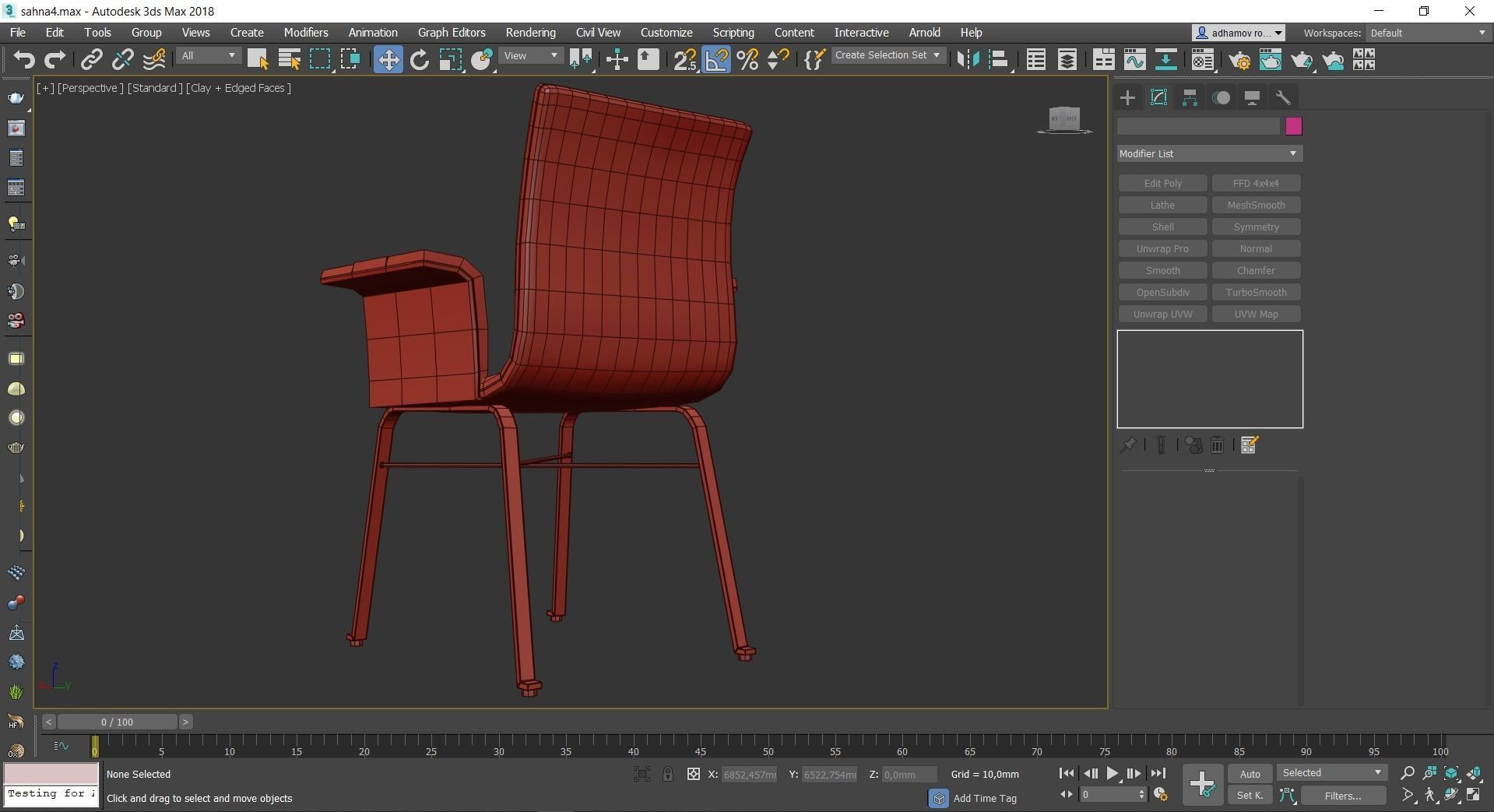Switch to the Display panel tab

pos(1252,97)
